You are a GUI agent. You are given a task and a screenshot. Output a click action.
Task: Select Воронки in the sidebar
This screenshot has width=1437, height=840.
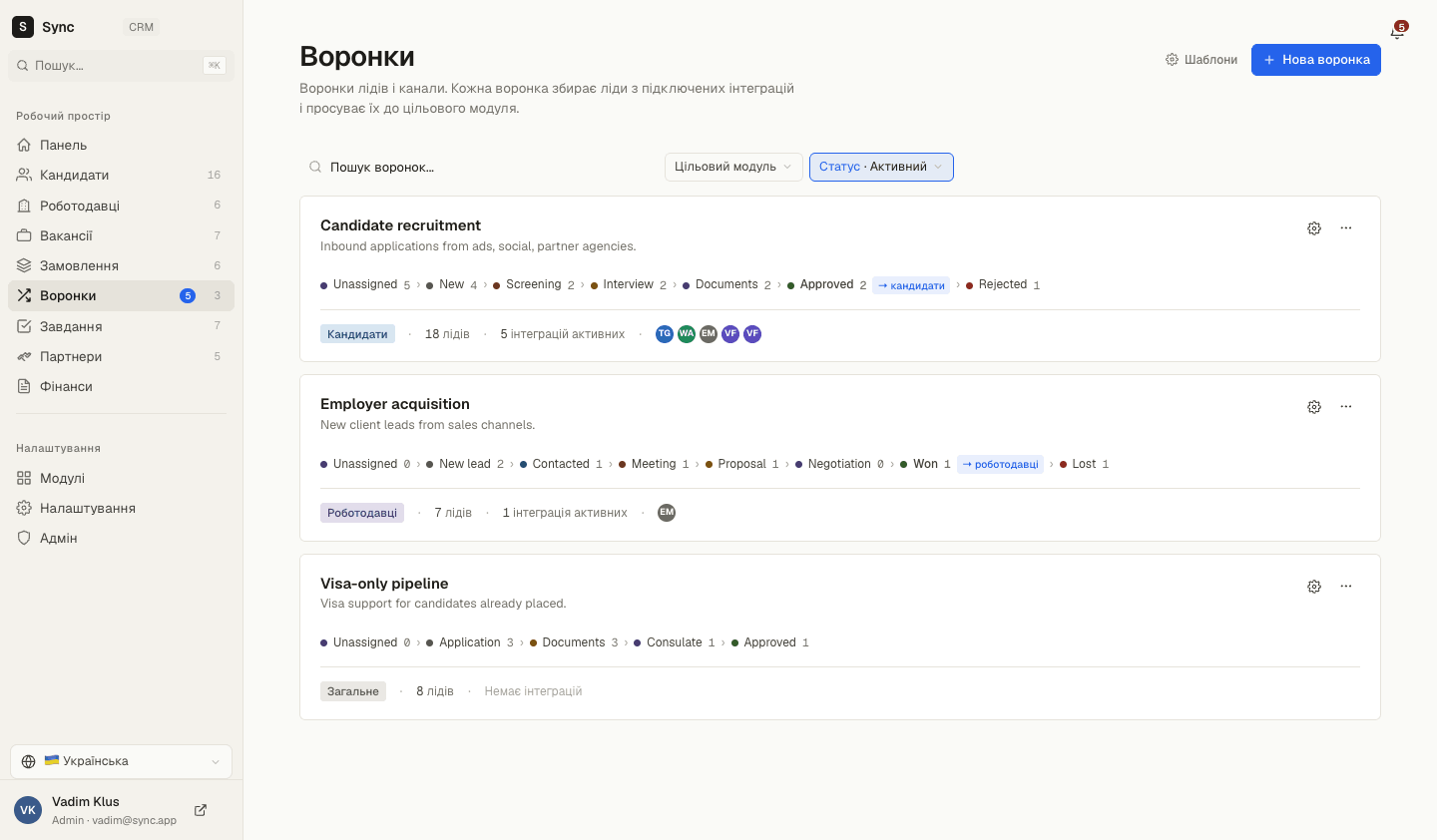pyautogui.click(x=121, y=296)
